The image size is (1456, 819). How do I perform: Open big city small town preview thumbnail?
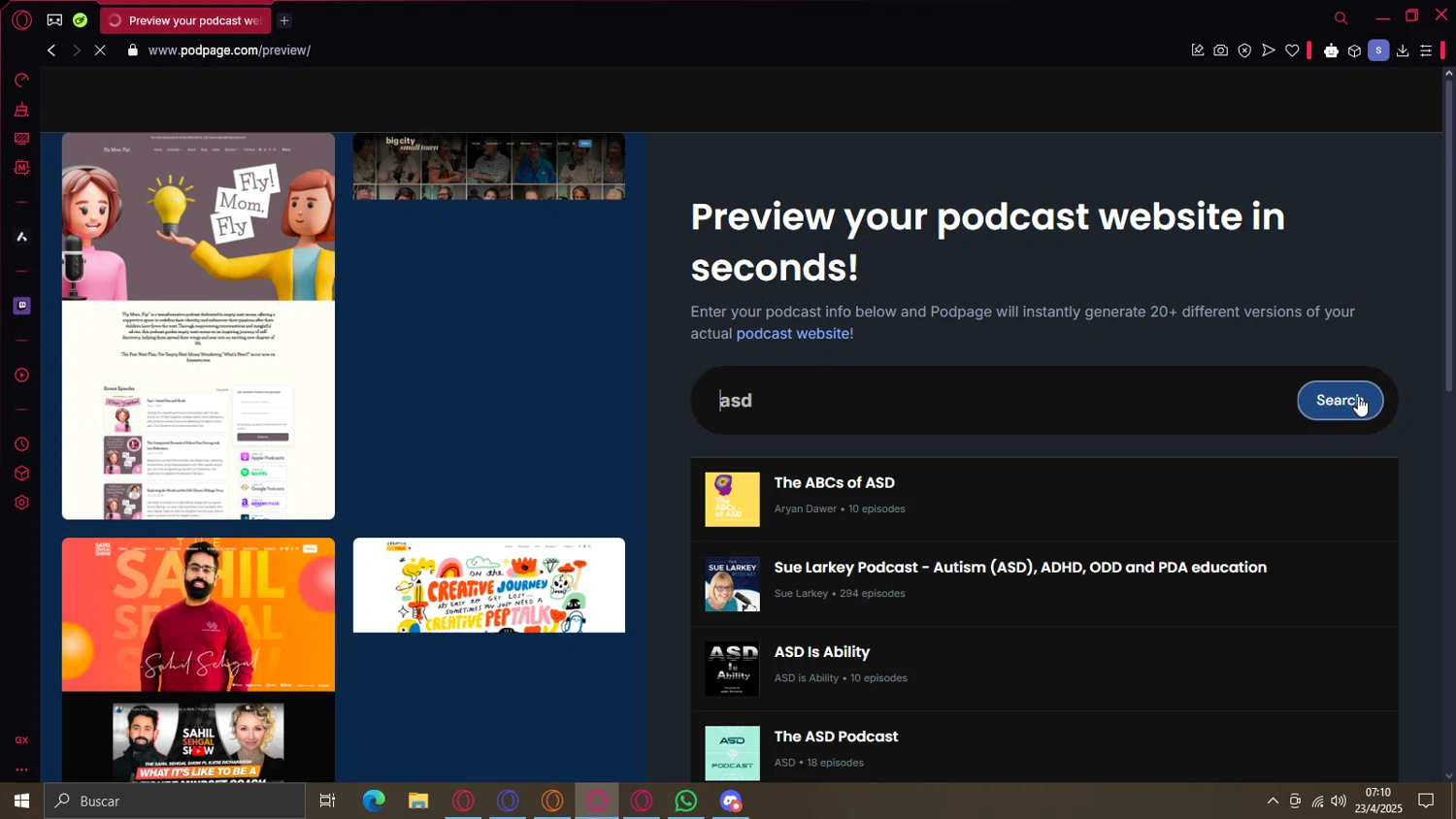489,166
